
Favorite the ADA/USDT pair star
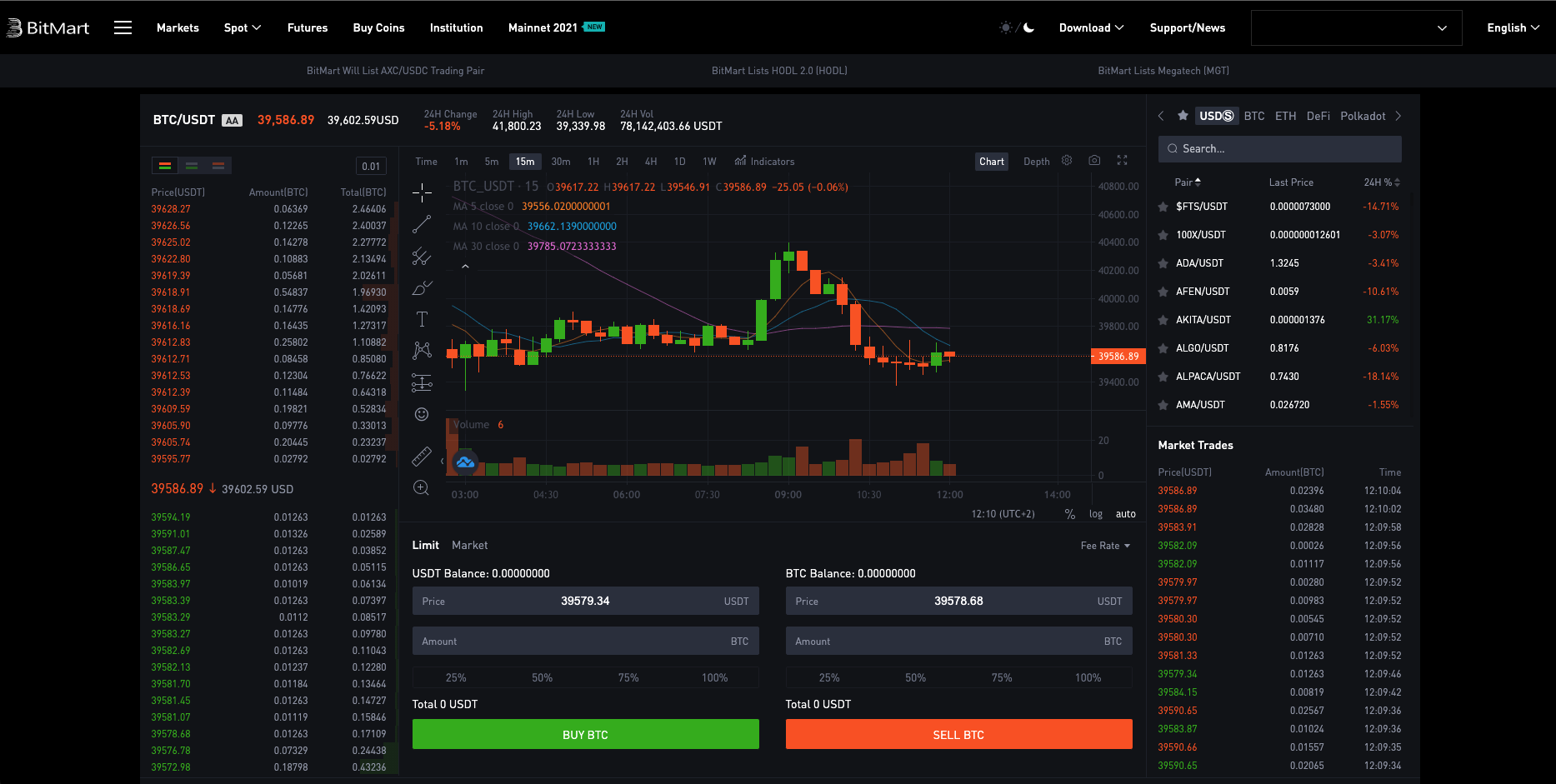[x=1163, y=263]
